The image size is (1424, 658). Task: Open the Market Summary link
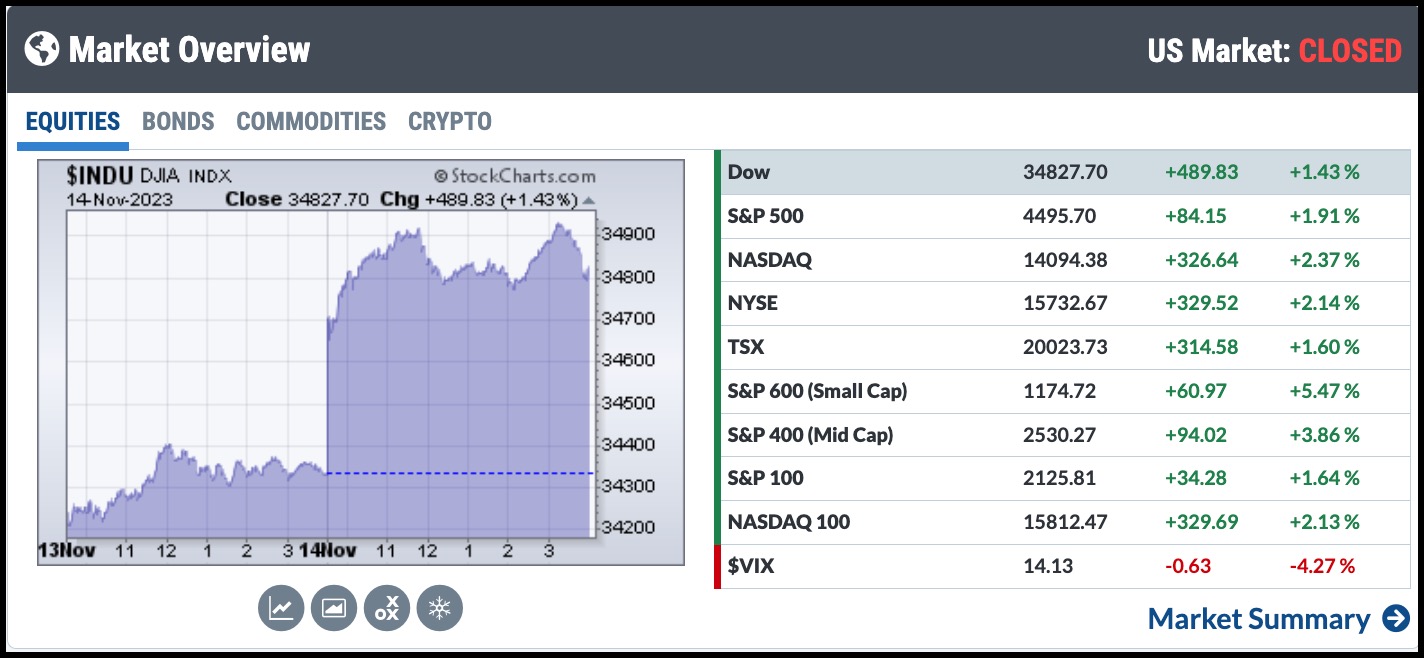(x=1258, y=619)
